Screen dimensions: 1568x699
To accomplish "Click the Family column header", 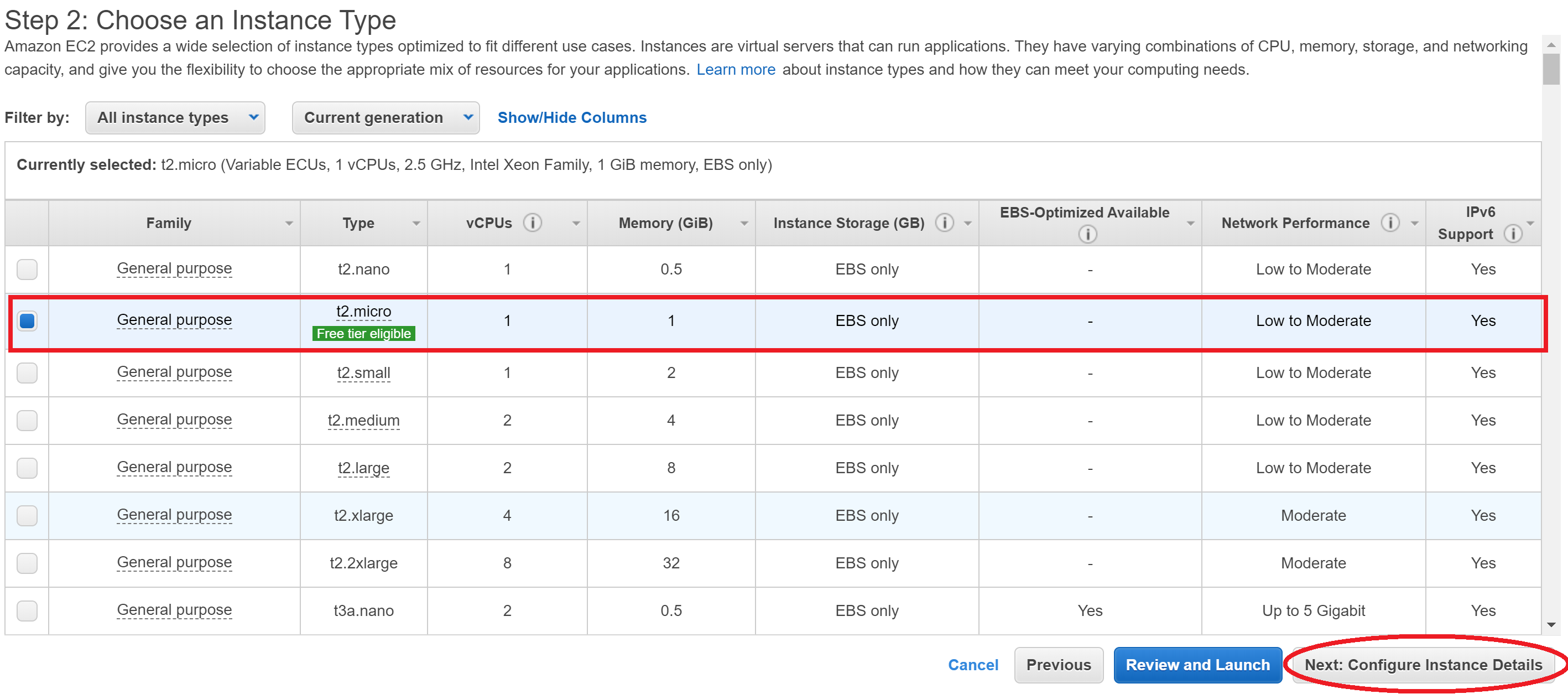I will coord(174,224).
